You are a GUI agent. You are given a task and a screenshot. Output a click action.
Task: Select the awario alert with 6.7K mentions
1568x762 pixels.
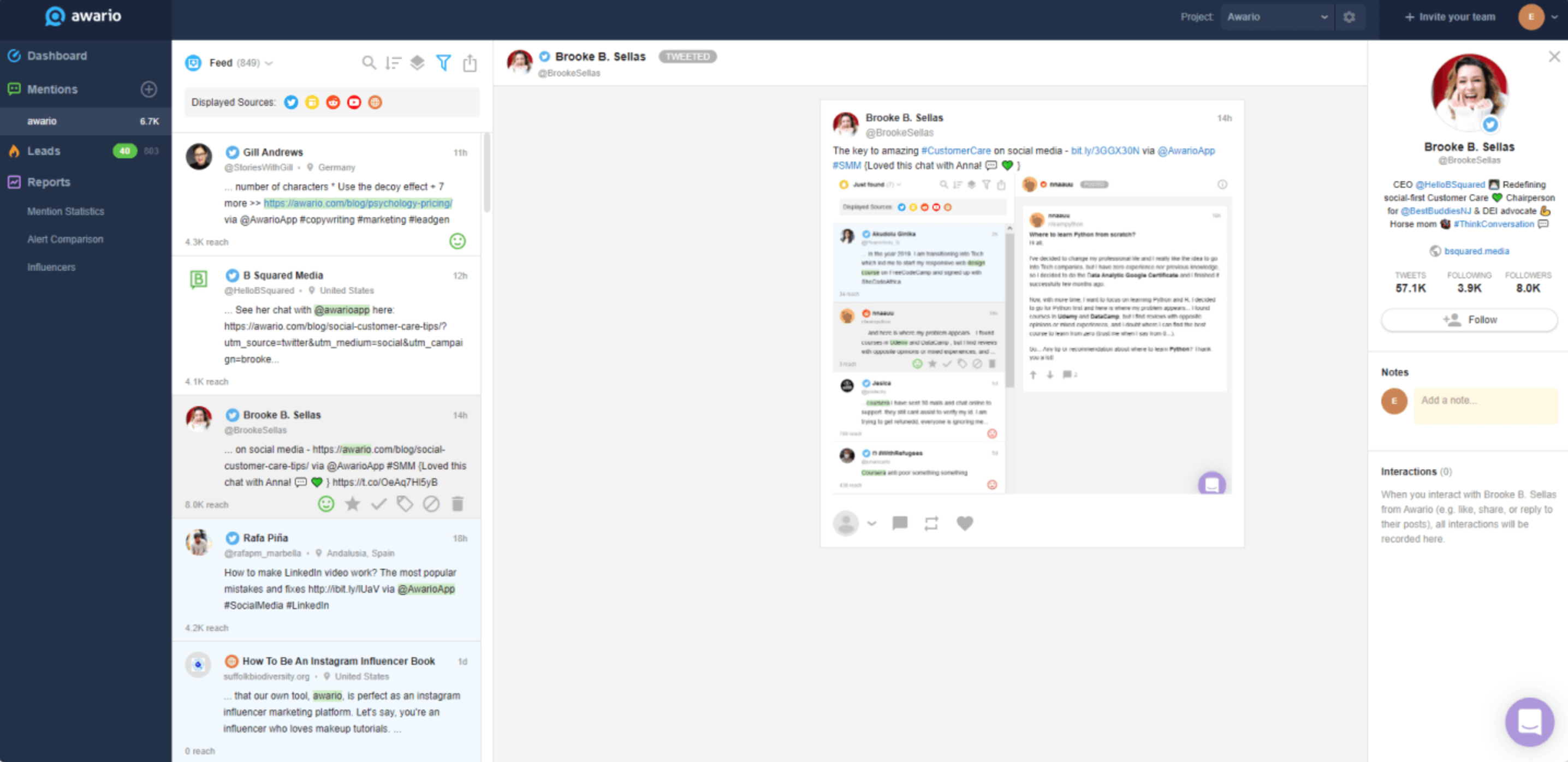tap(85, 121)
